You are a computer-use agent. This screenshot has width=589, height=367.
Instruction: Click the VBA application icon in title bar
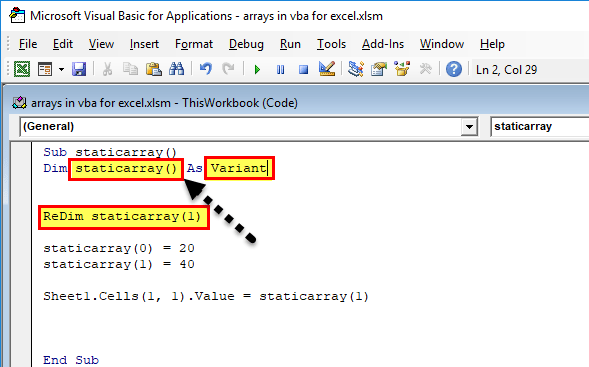[x=17, y=16]
